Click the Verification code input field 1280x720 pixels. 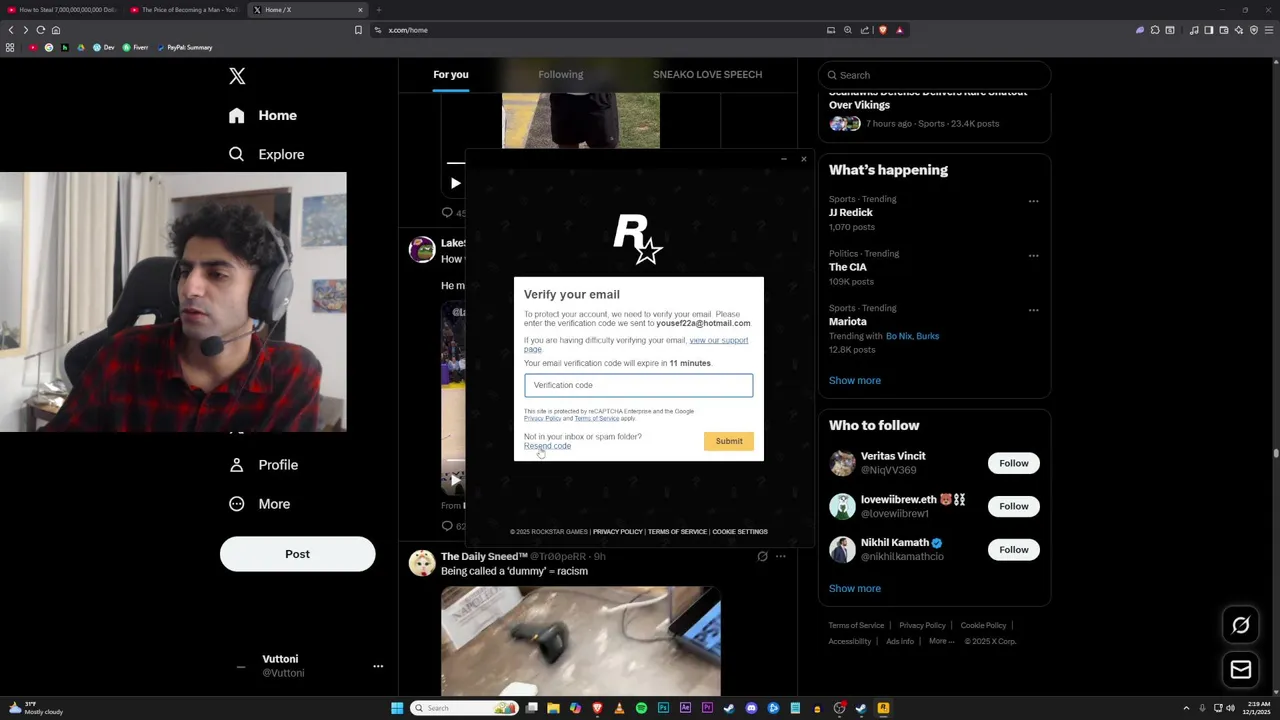pyautogui.click(x=638, y=385)
